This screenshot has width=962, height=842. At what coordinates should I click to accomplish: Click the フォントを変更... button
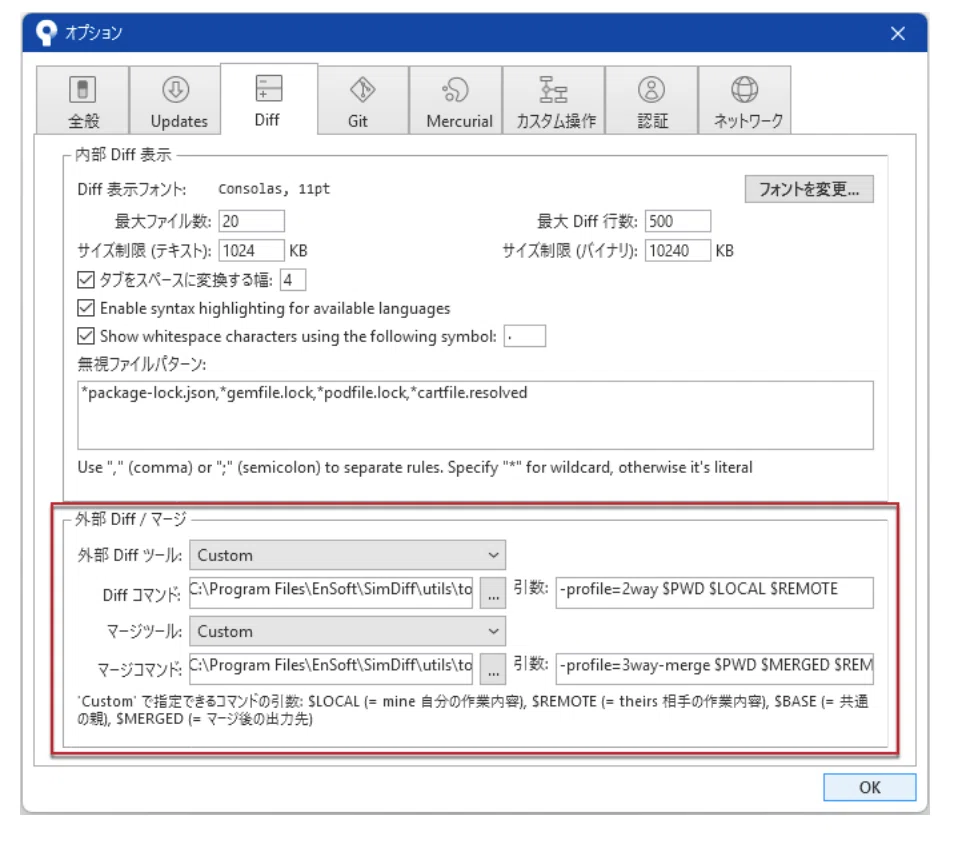pyautogui.click(x=809, y=189)
